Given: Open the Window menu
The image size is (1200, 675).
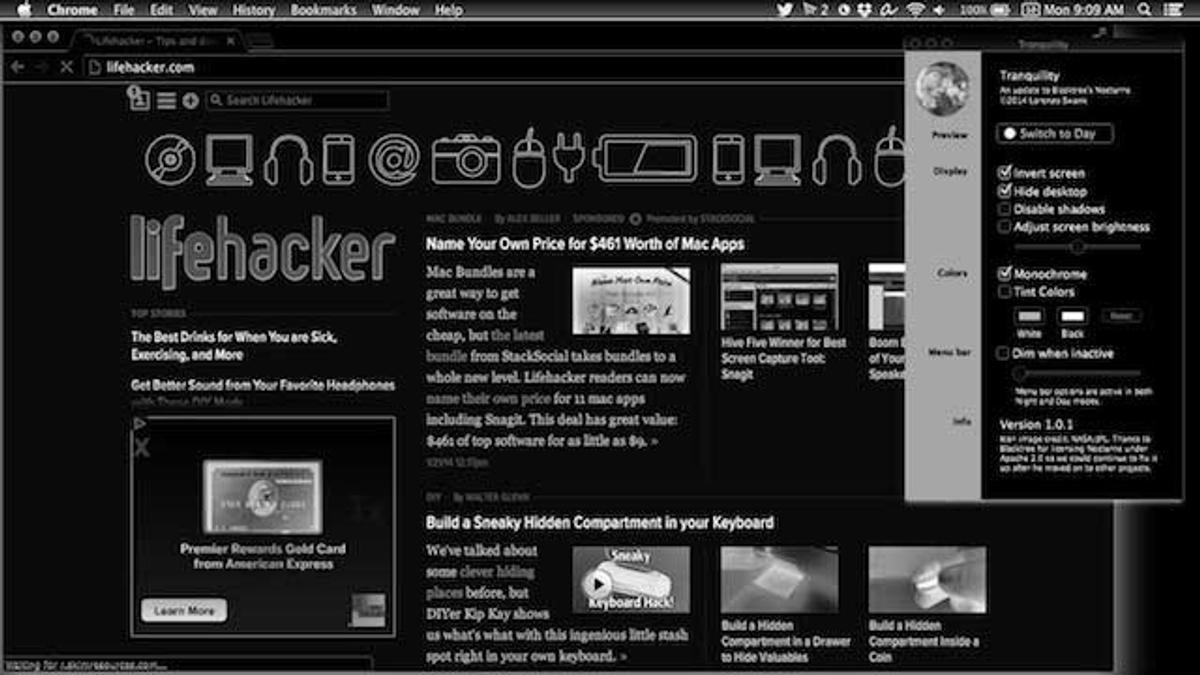Looking at the screenshot, I should pos(395,10).
